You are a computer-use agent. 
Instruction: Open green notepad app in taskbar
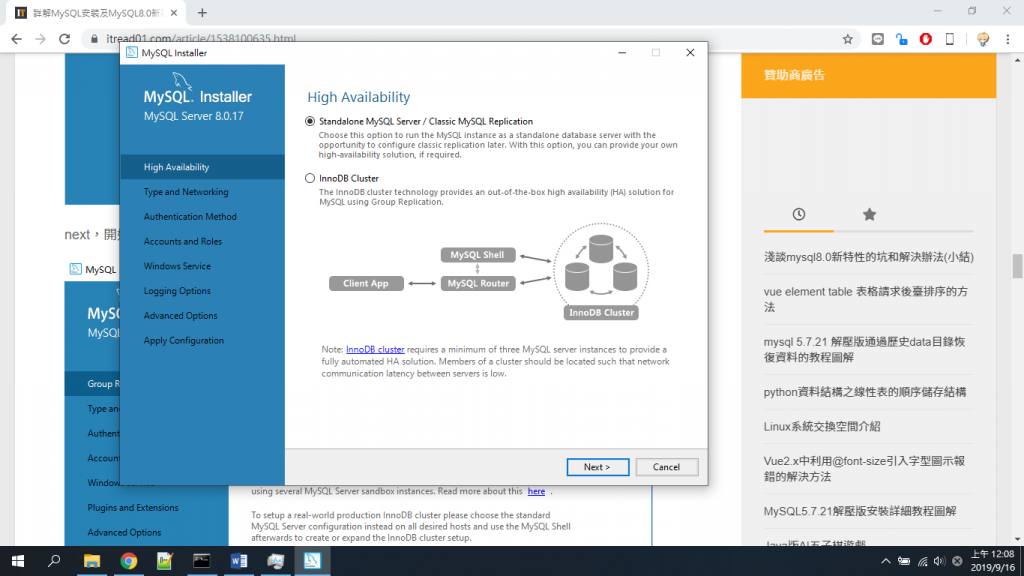[x=165, y=561]
